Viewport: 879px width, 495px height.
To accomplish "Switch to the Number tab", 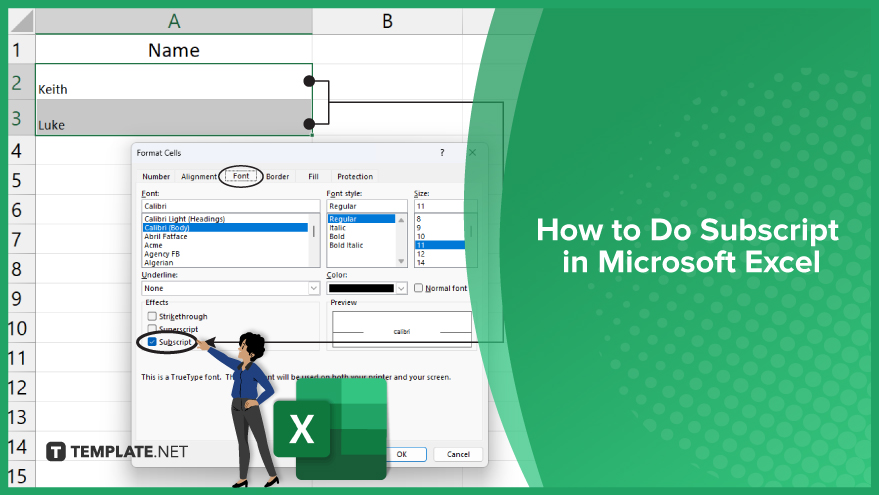I will tap(156, 177).
